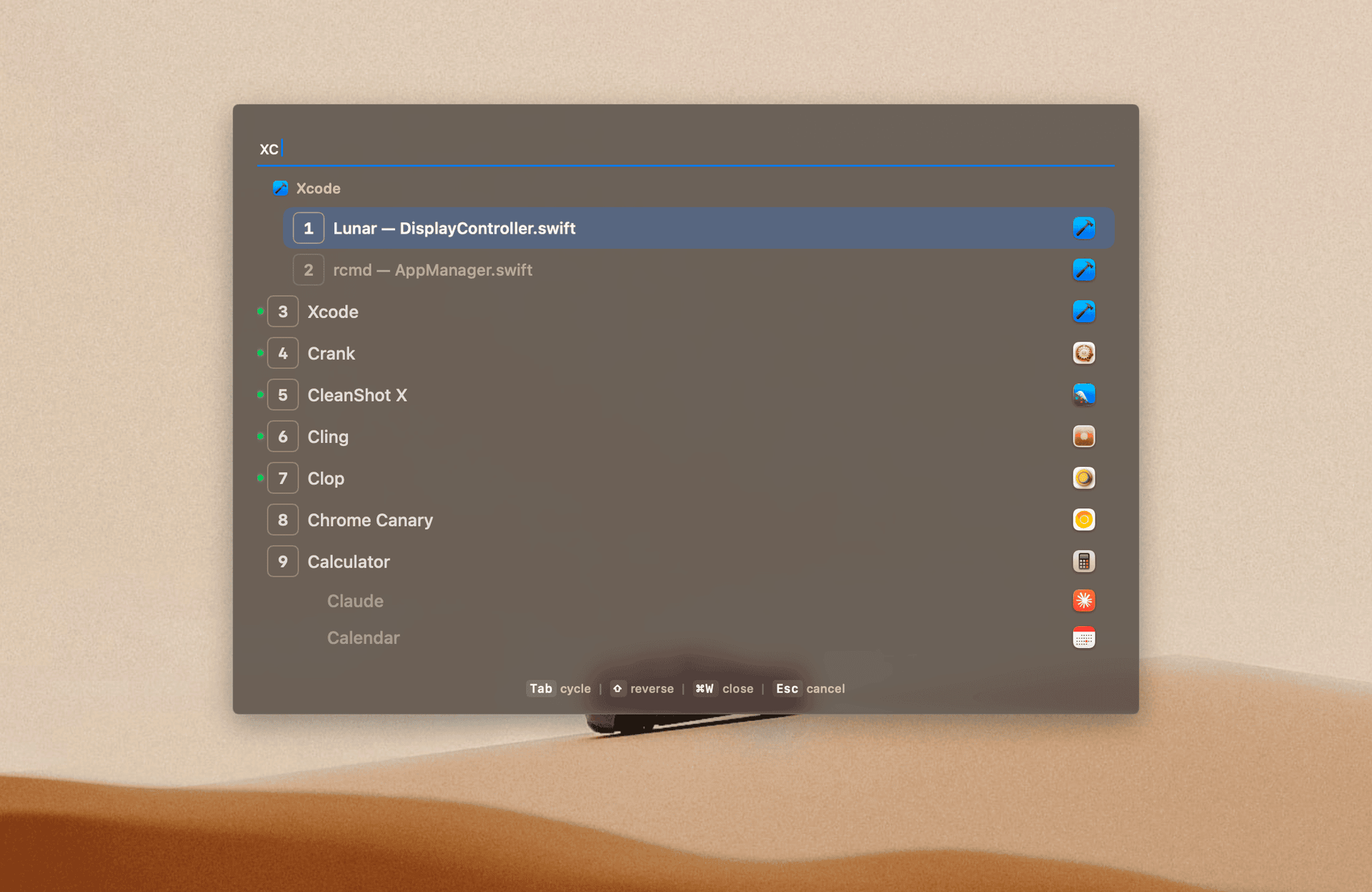
Task: Click the small Xcode icon in the group header
Action: tap(280, 188)
